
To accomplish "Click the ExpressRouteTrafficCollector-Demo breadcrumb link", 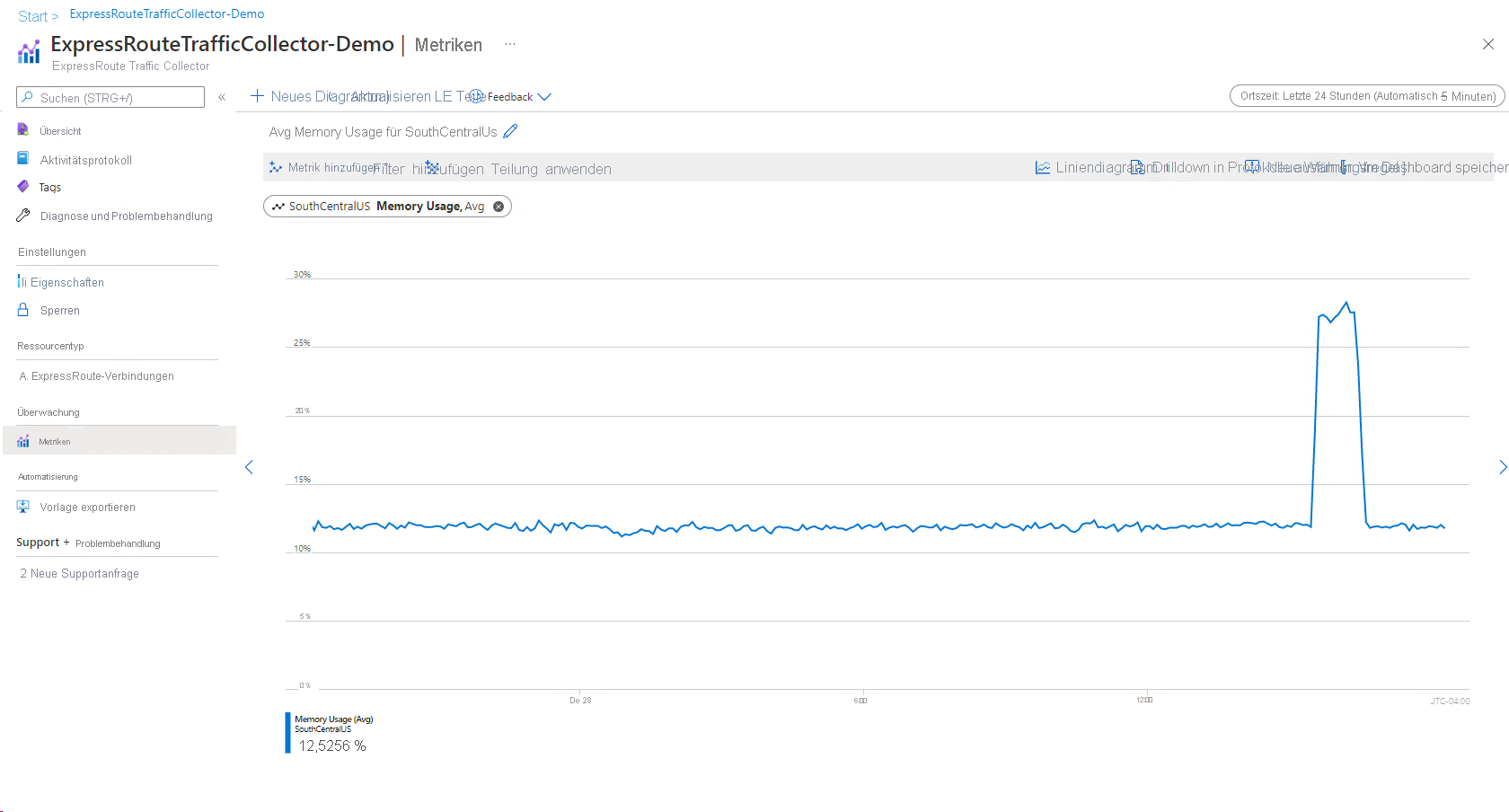I will (x=167, y=13).
